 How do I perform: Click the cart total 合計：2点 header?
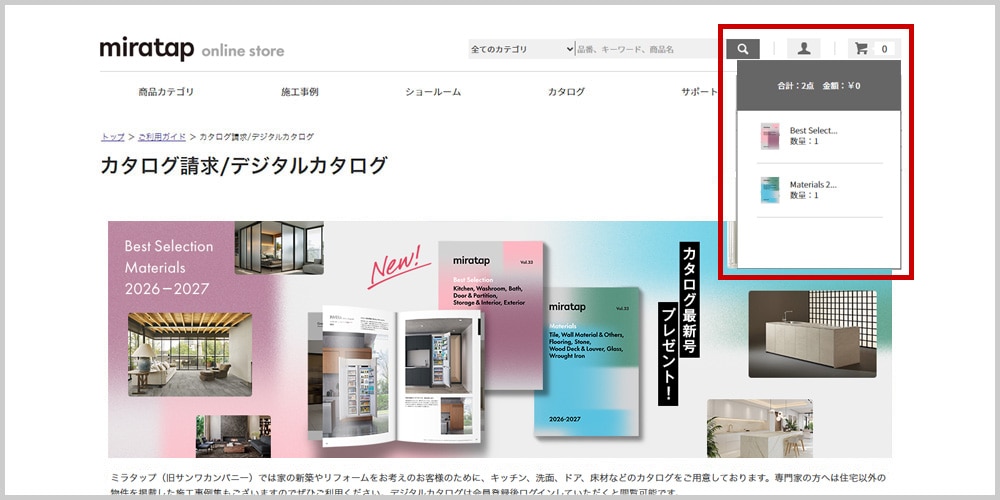pos(819,85)
